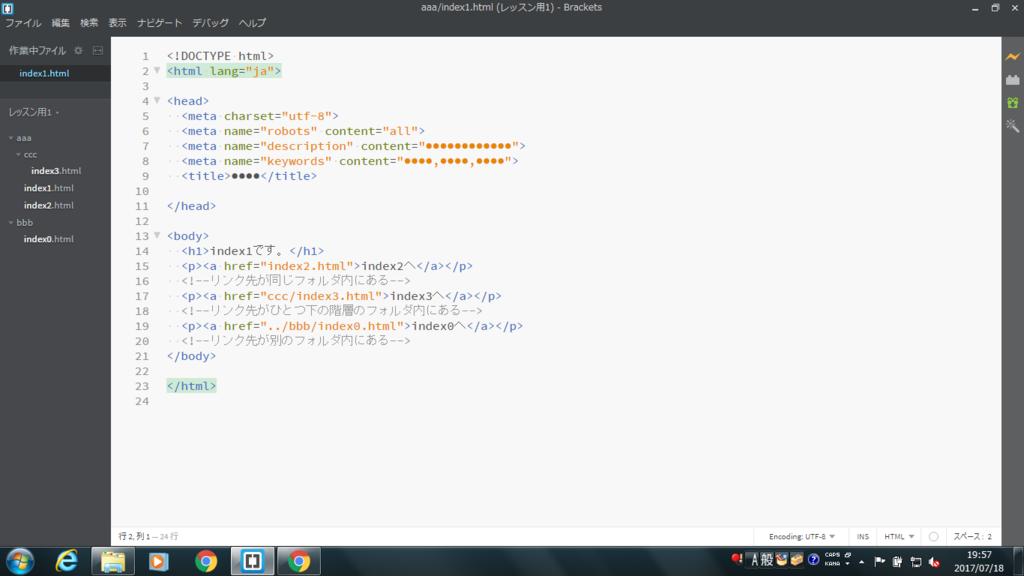Click the href "ccc/index3.html" string
The width and height of the screenshot is (1024, 576).
click(321, 296)
